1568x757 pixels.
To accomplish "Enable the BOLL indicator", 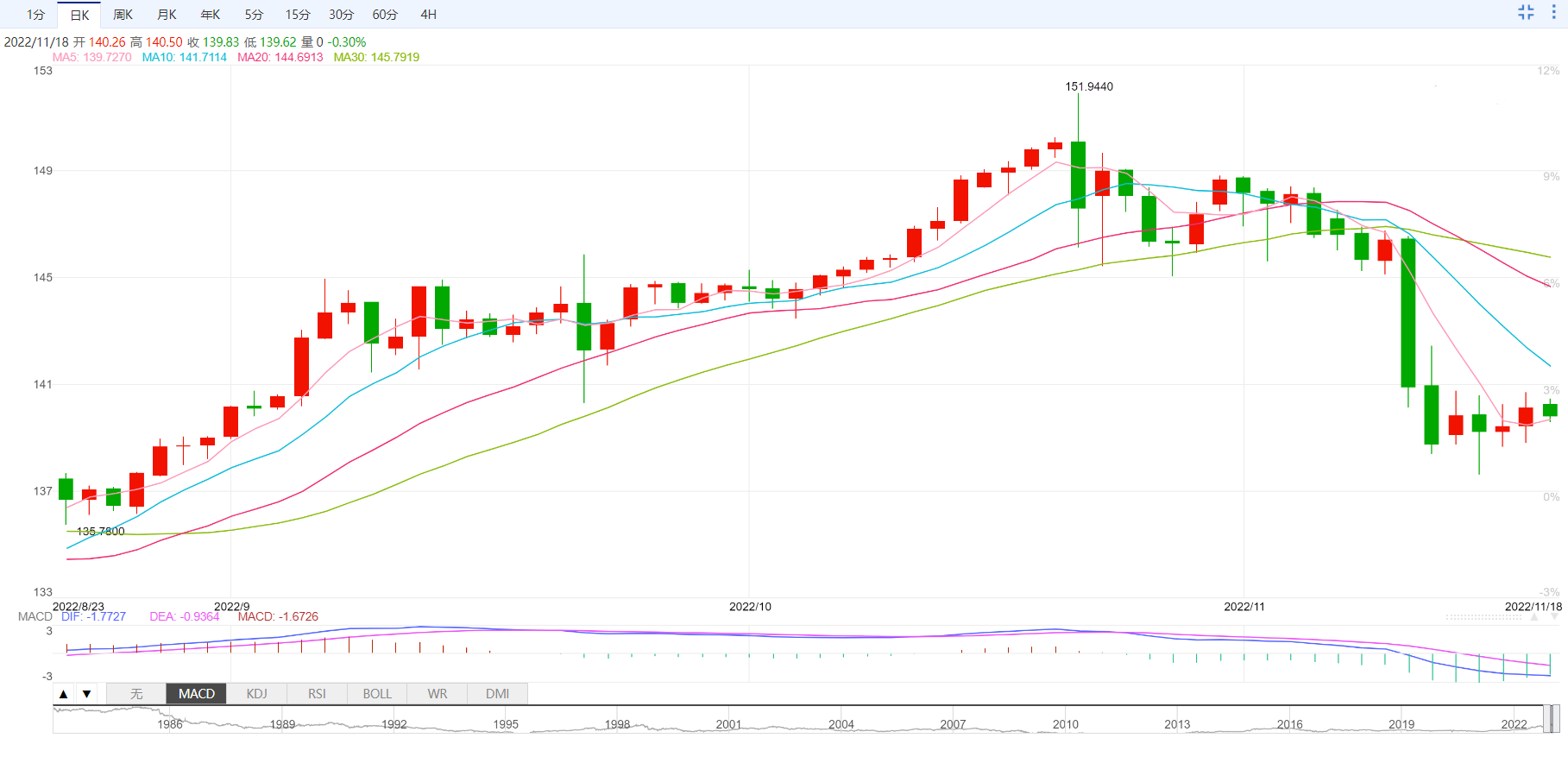I will (x=377, y=694).
